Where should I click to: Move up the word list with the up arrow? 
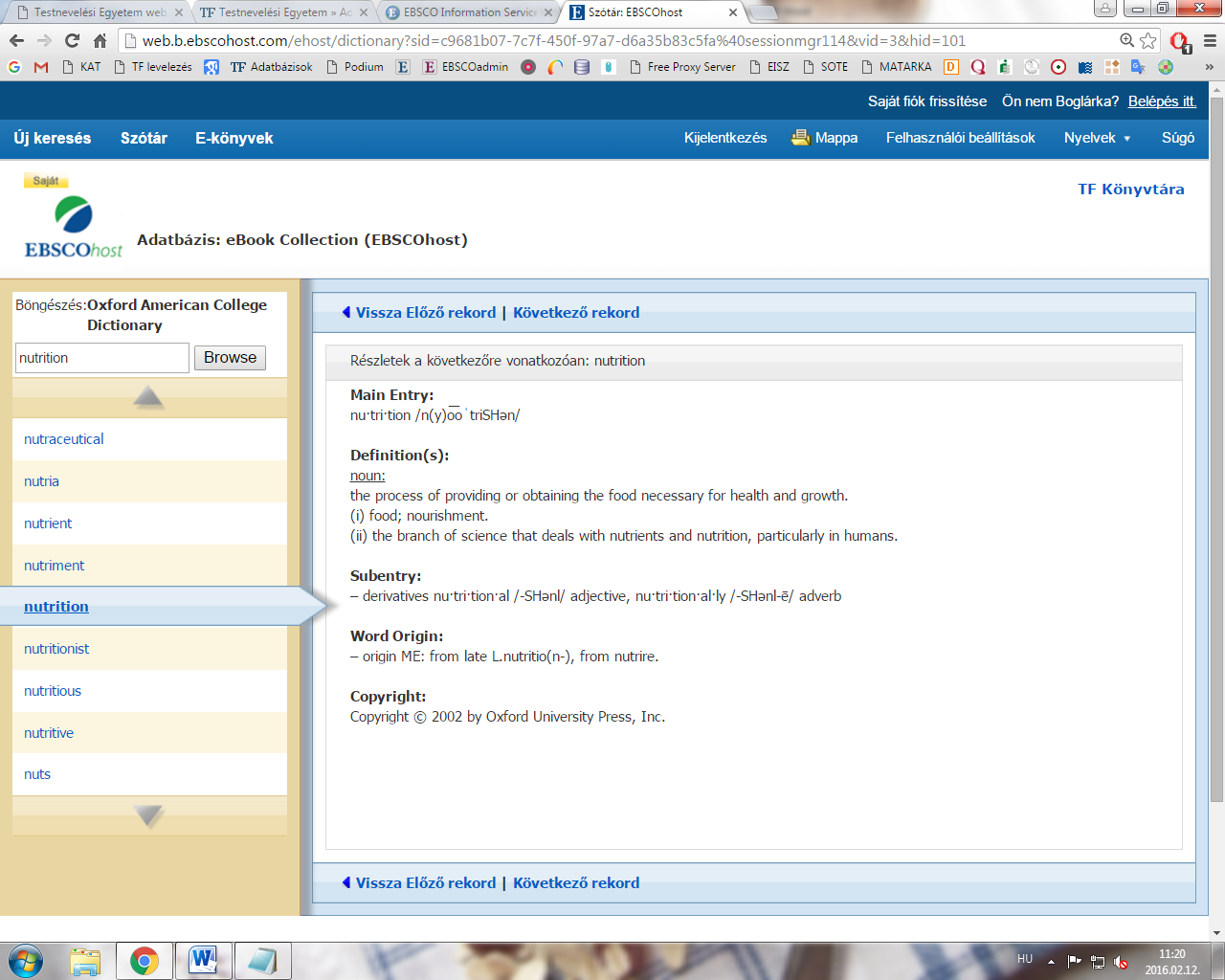coord(148,396)
